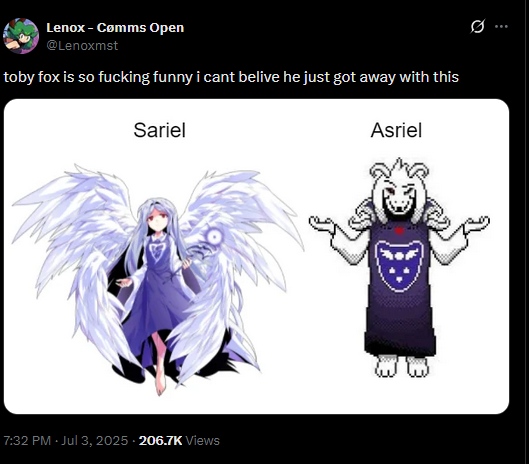This screenshot has height=464, width=529.
Task: Open the Lenox – Cømms Open profile name
Action: tap(115, 28)
